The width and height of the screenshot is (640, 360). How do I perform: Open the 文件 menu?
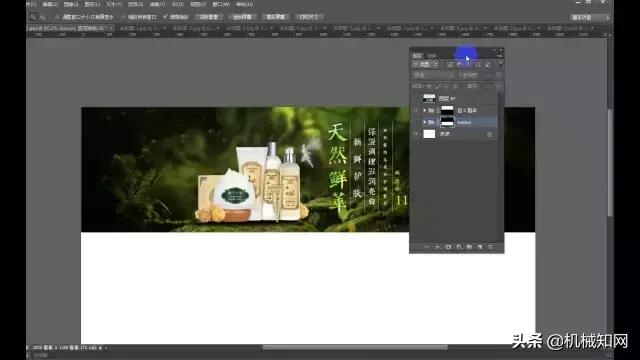coord(31,4)
